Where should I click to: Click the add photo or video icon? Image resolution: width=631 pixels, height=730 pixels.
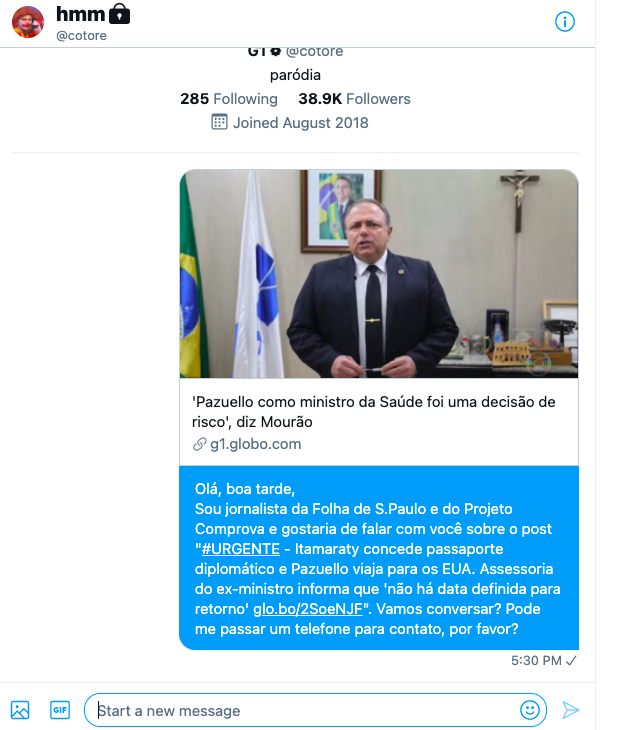(x=20, y=710)
